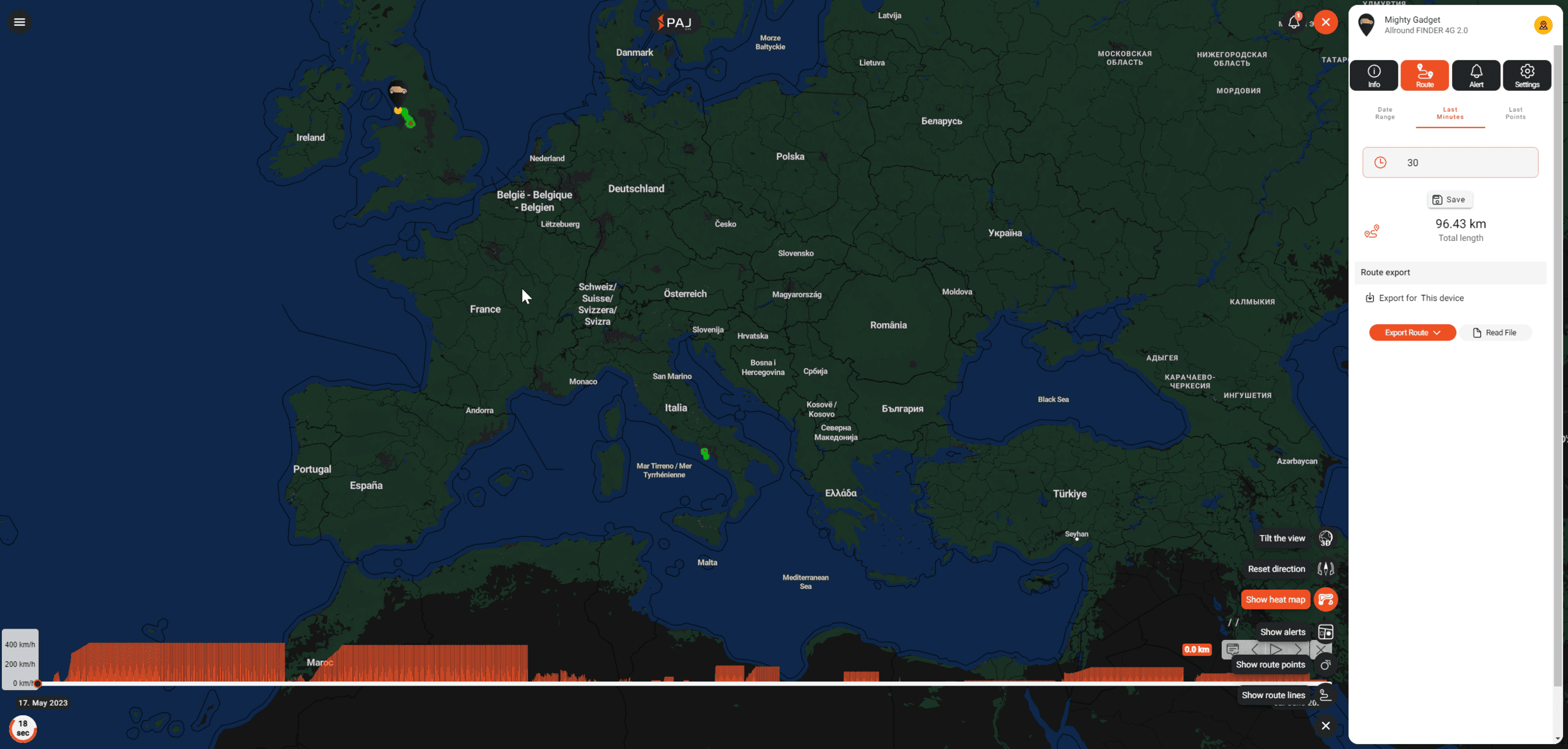Toggle Show route points on map
The height and width of the screenshot is (749, 1568).
pos(1325,665)
